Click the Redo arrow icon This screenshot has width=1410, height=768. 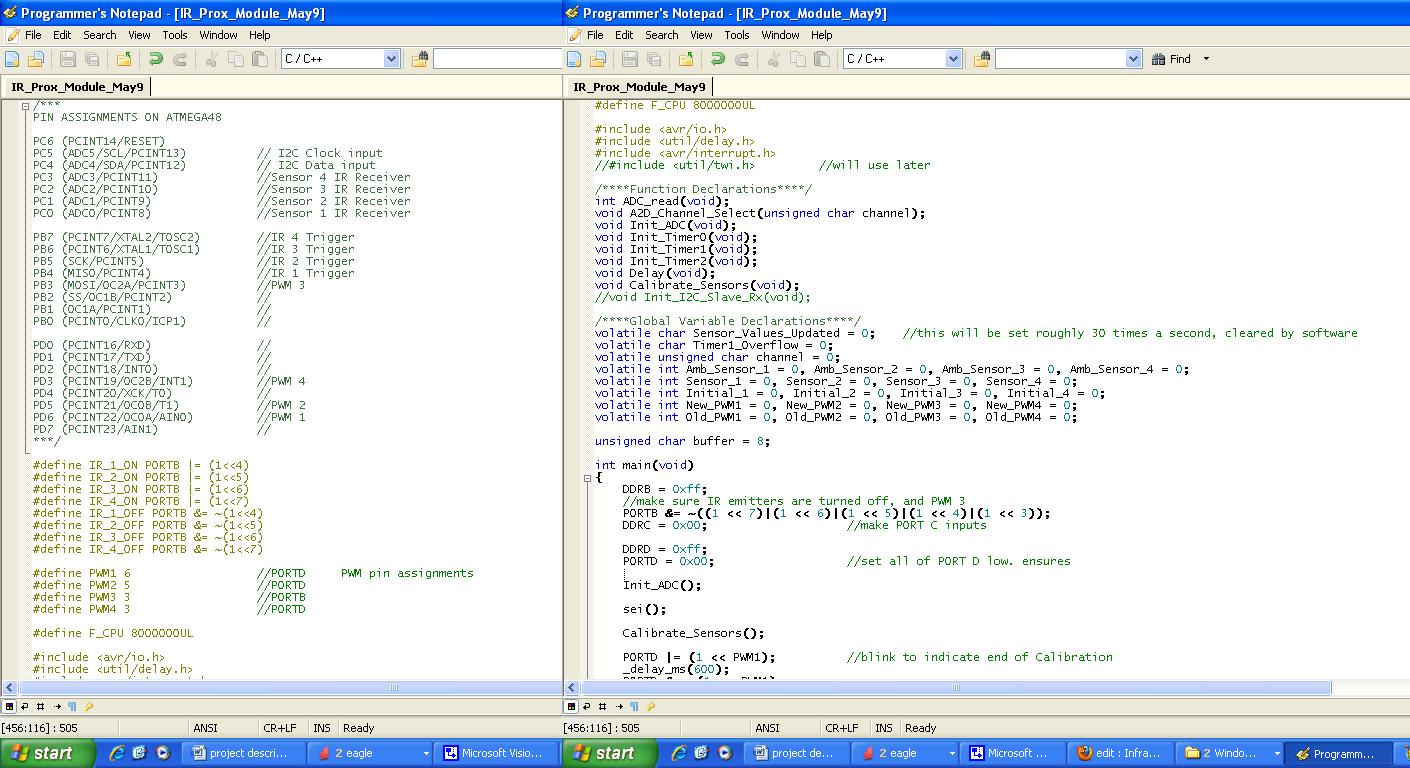pos(180,59)
